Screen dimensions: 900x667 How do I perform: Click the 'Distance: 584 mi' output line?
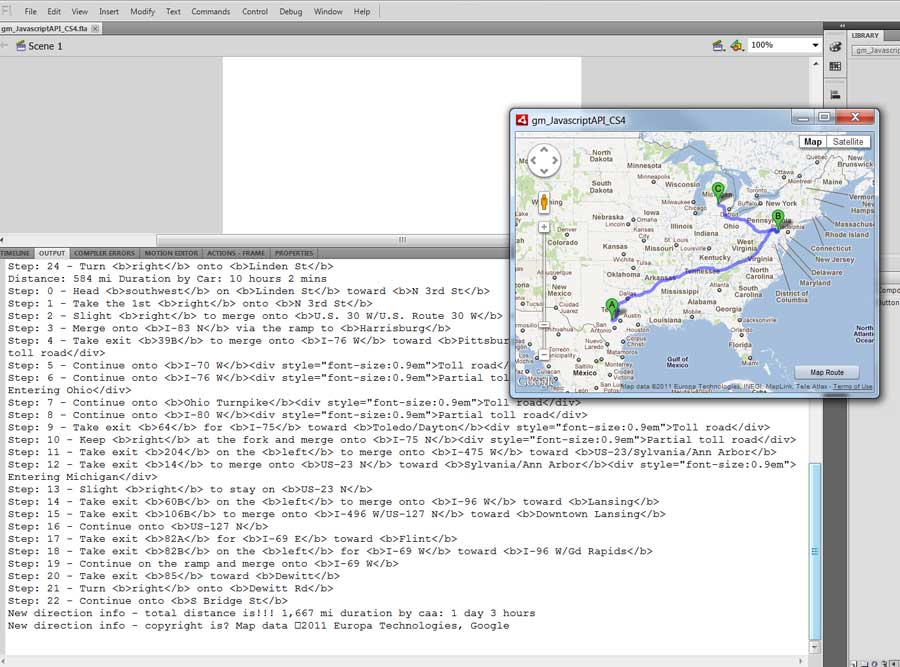tap(167, 279)
